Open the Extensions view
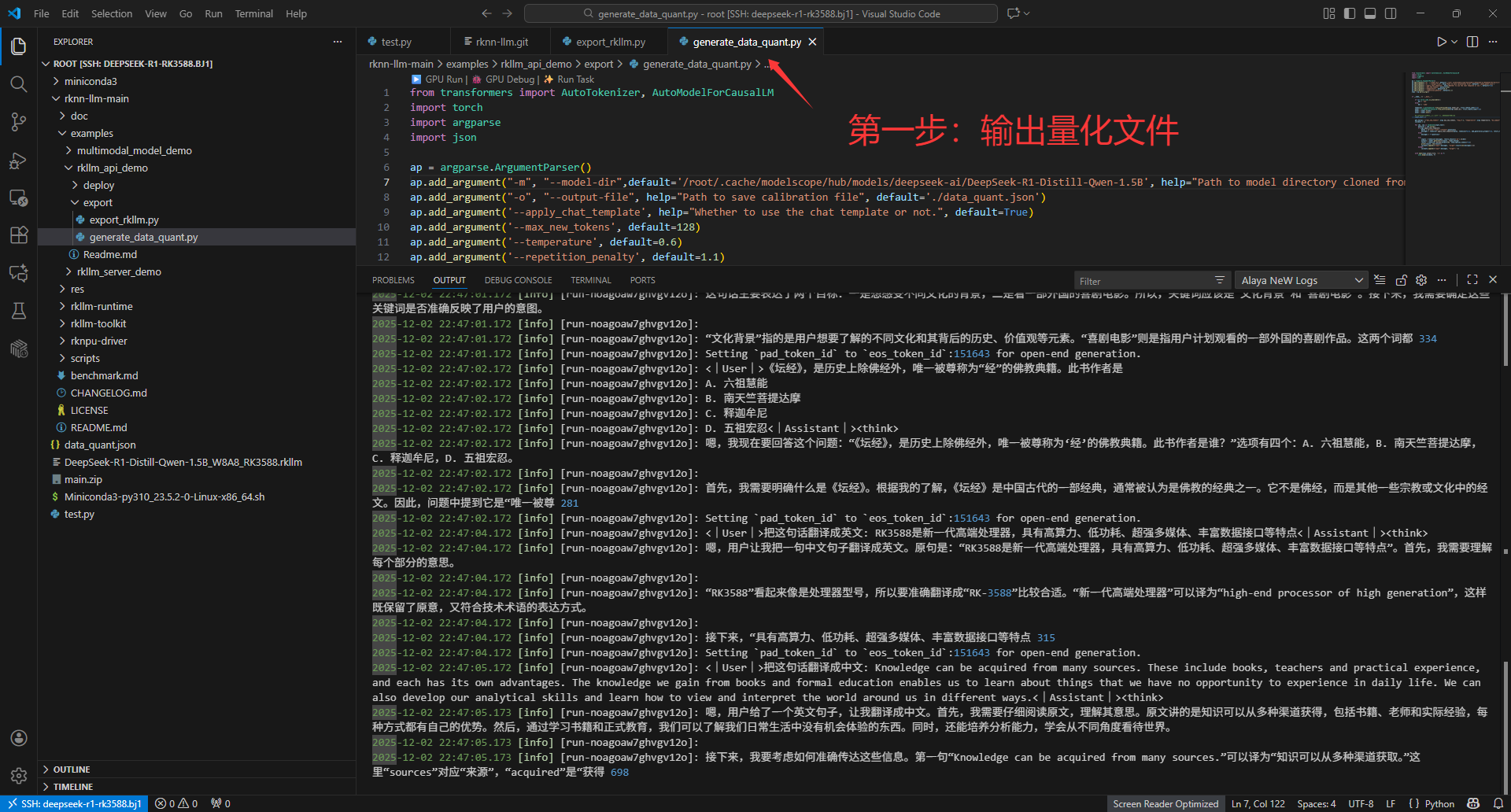The width and height of the screenshot is (1511, 812). (19, 235)
